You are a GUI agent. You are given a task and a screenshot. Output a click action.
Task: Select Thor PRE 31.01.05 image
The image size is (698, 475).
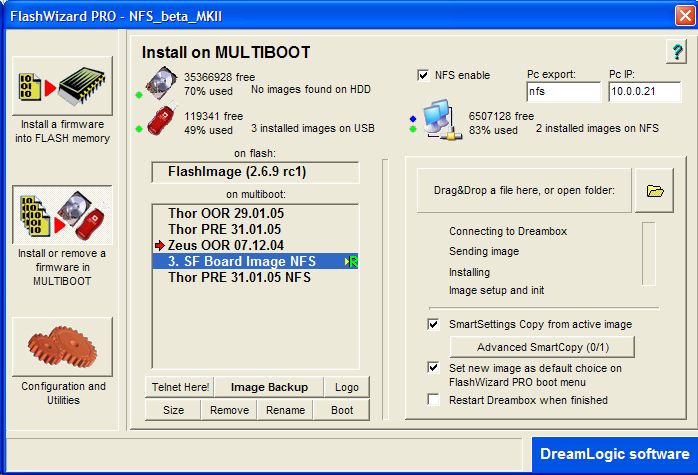pos(255,229)
